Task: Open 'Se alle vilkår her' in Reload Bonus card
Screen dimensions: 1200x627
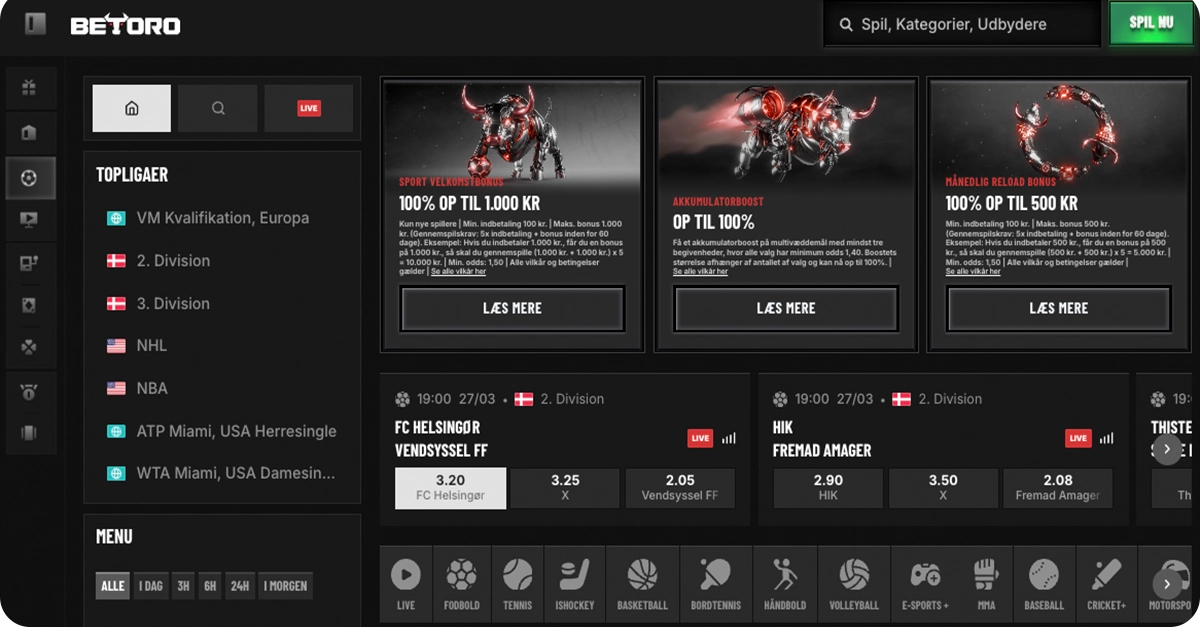Action: click(x=973, y=272)
